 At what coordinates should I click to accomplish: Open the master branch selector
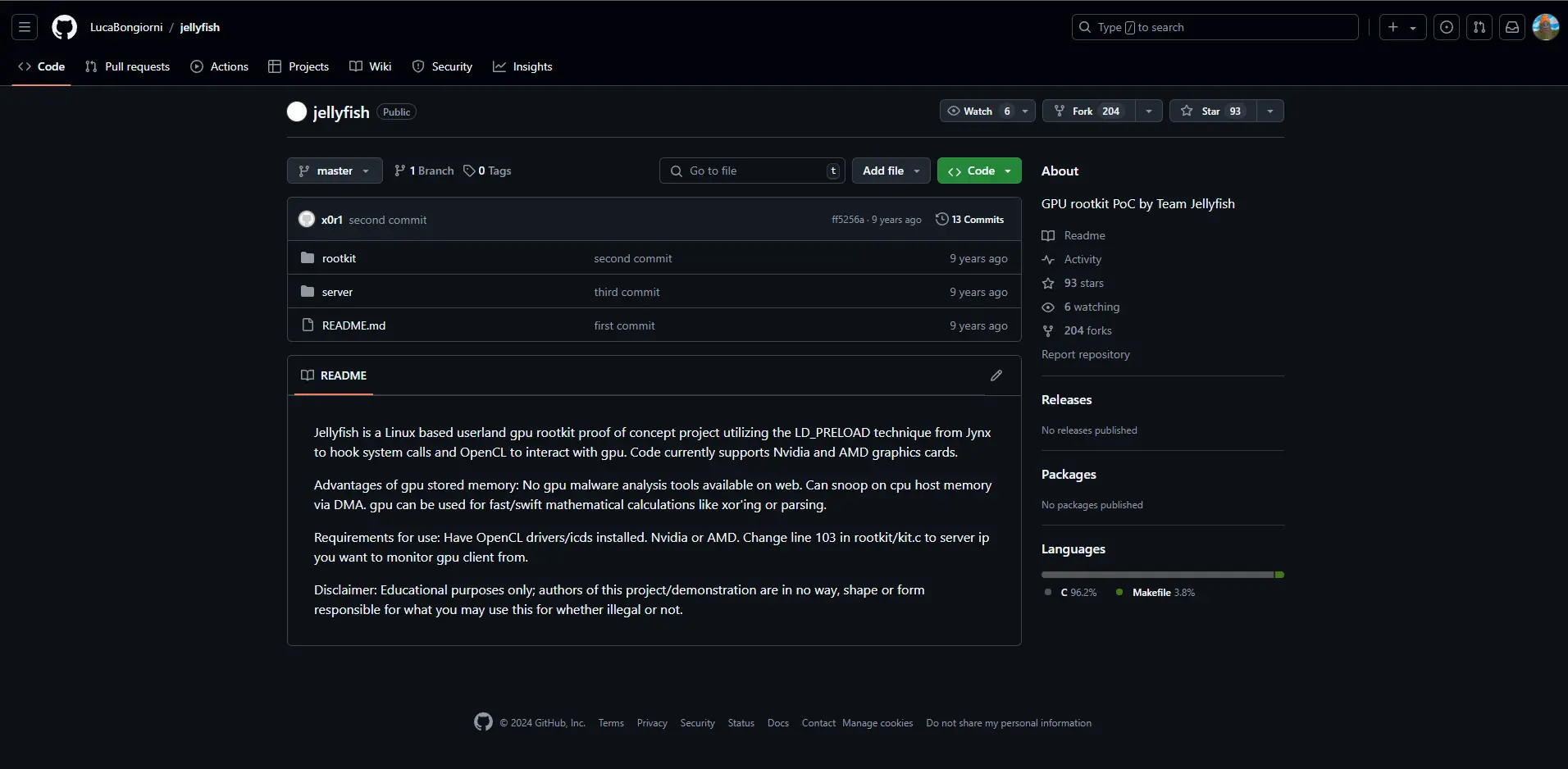(x=335, y=171)
